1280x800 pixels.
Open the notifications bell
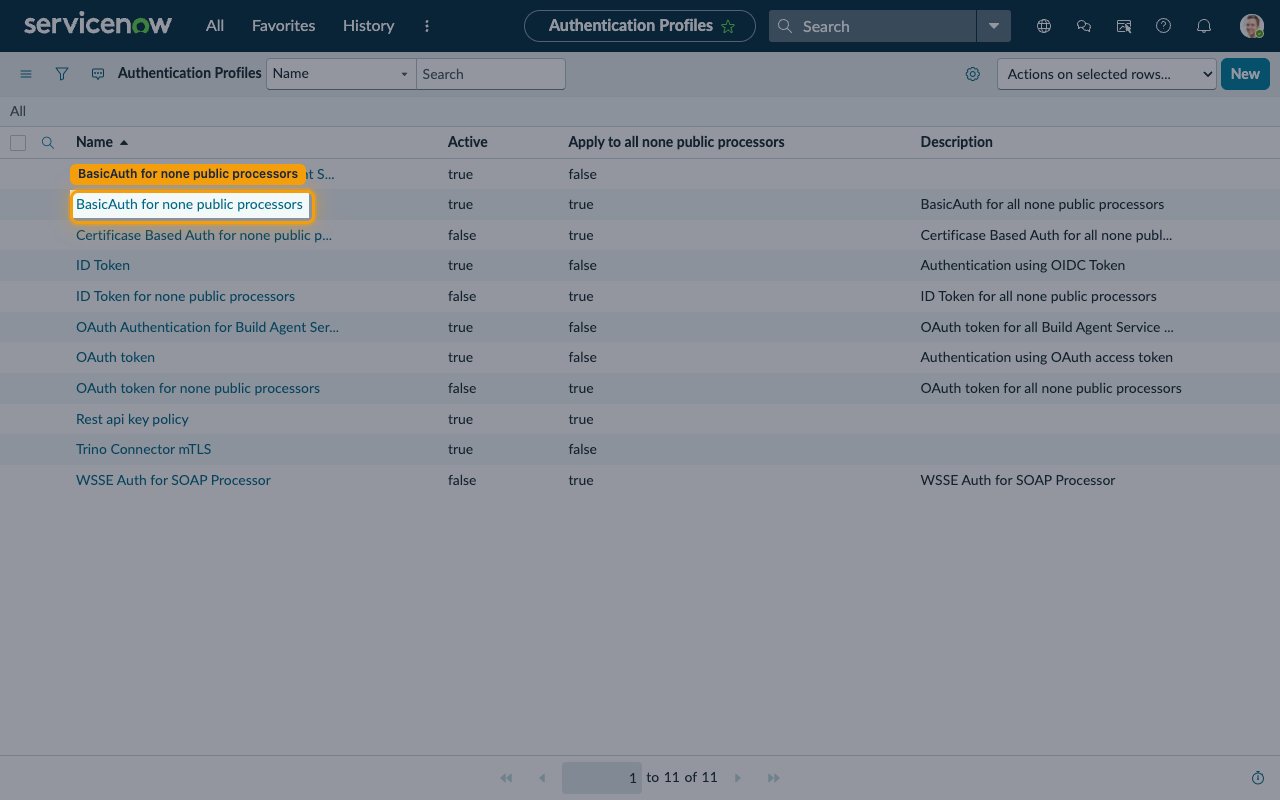tap(1204, 26)
